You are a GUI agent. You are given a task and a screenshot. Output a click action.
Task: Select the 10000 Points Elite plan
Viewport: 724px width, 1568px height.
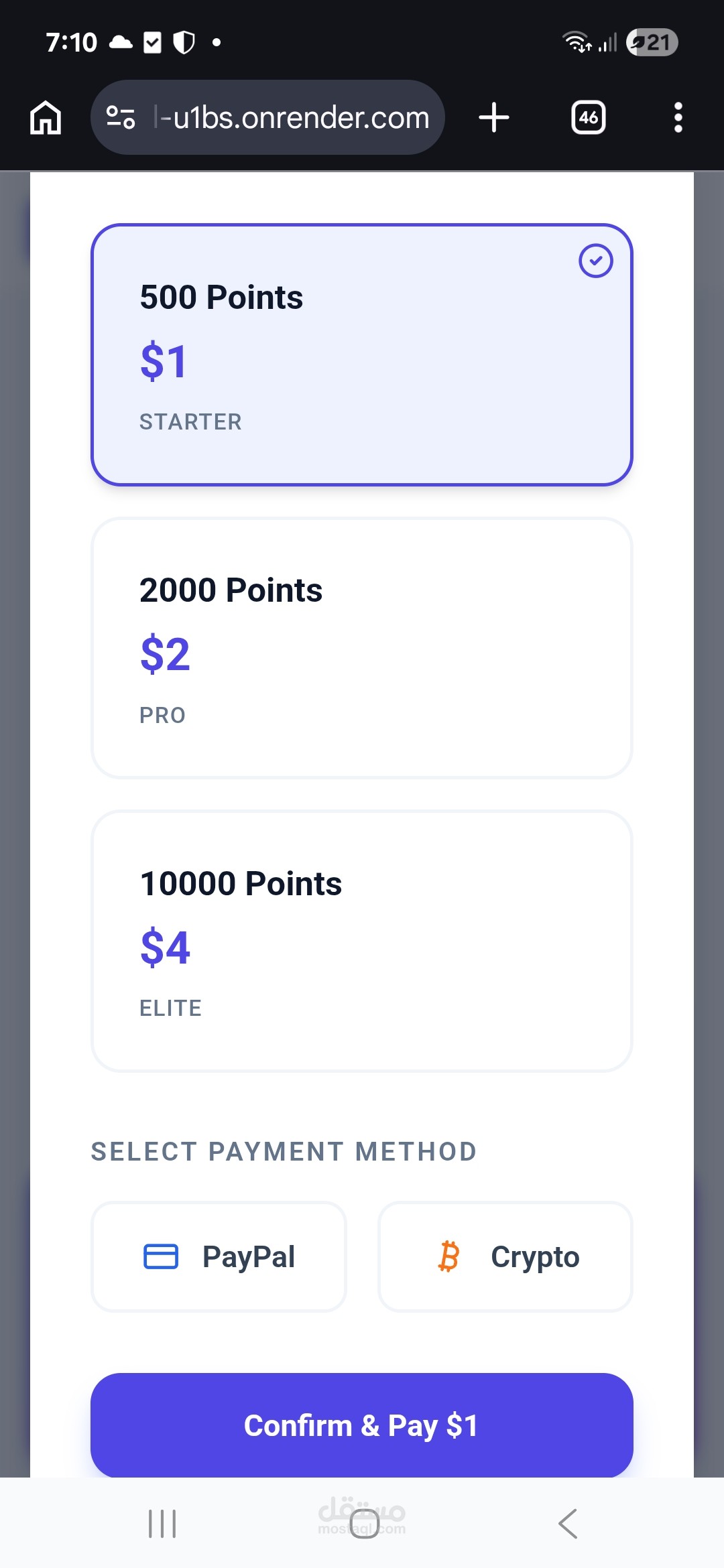(362, 941)
